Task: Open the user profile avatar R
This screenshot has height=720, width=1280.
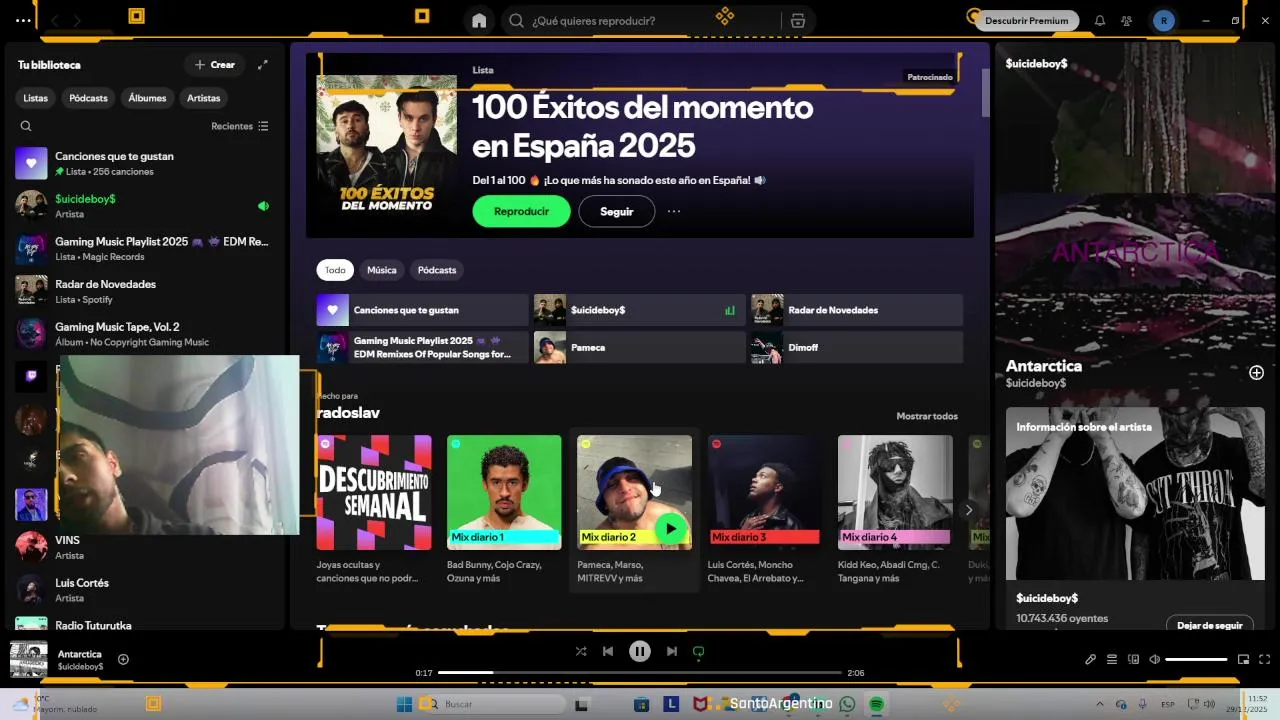Action: [x=1163, y=20]
